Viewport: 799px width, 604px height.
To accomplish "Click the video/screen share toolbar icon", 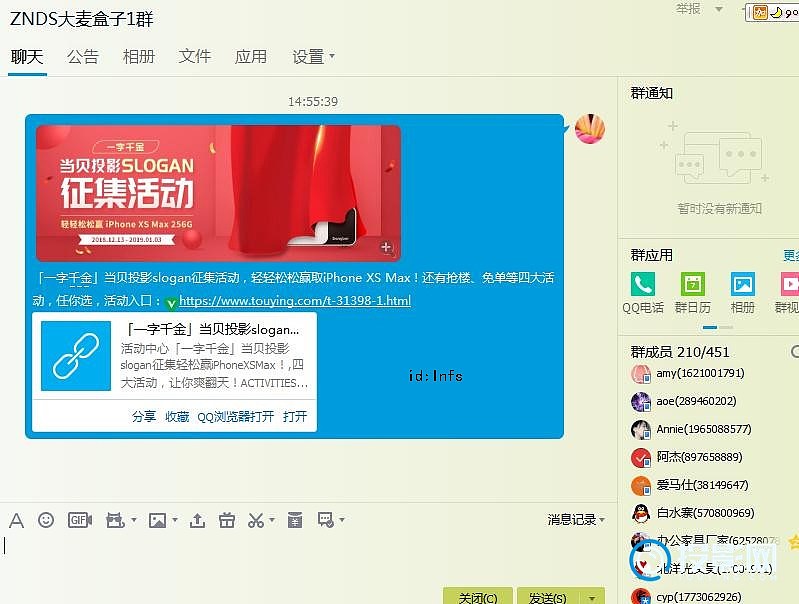I will (115, 520).
